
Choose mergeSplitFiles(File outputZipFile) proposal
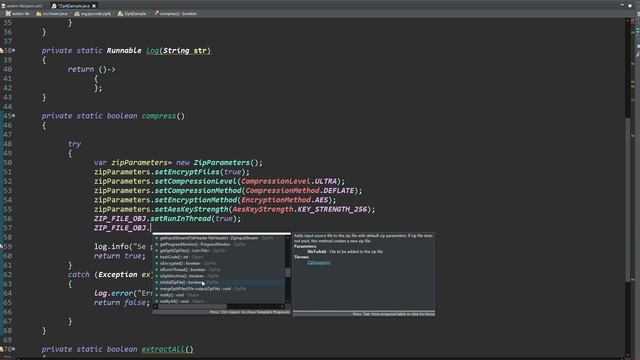[x=220, y=289]
